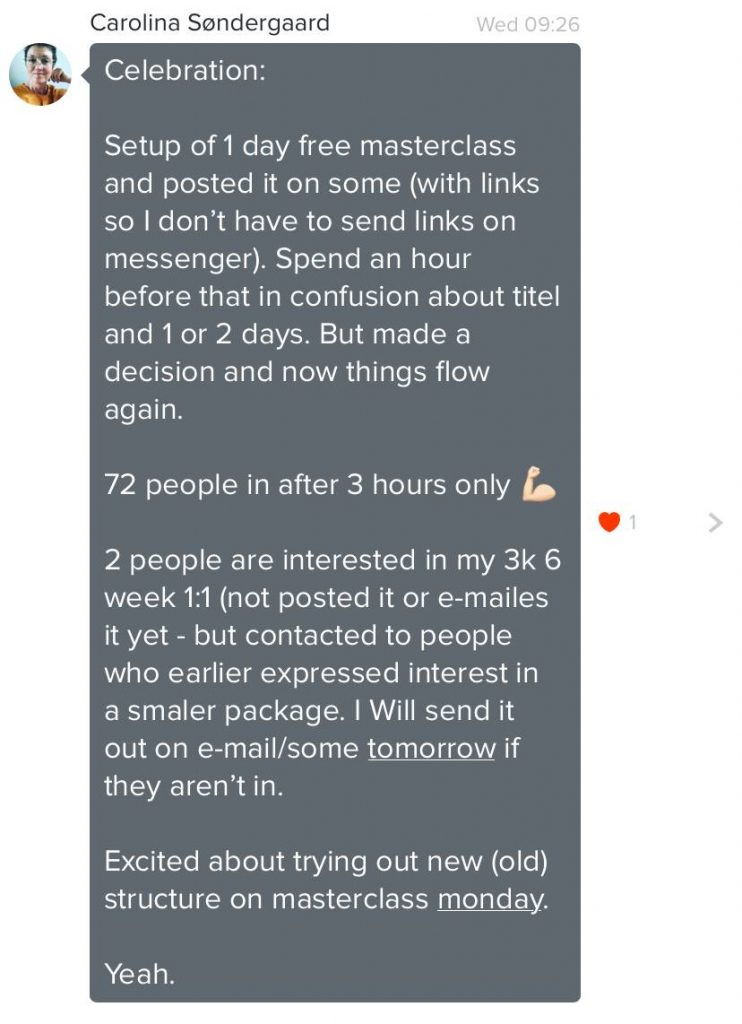Click the "they aren't in." line
Viewport: 742px width, 1024px height.
193,786
